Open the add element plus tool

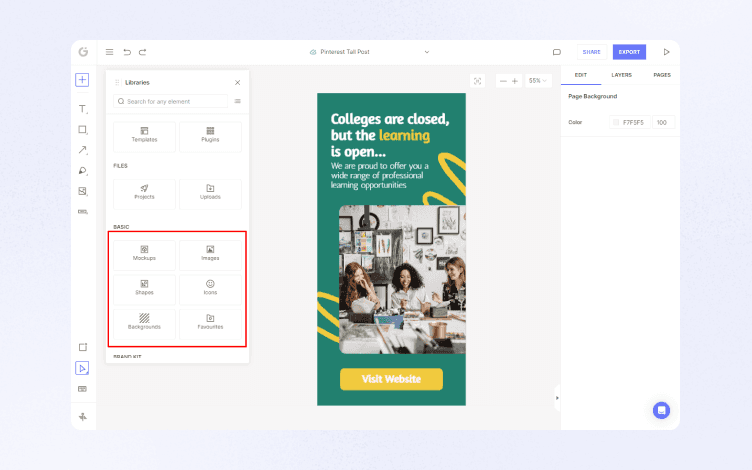click(x=82, y=80)
